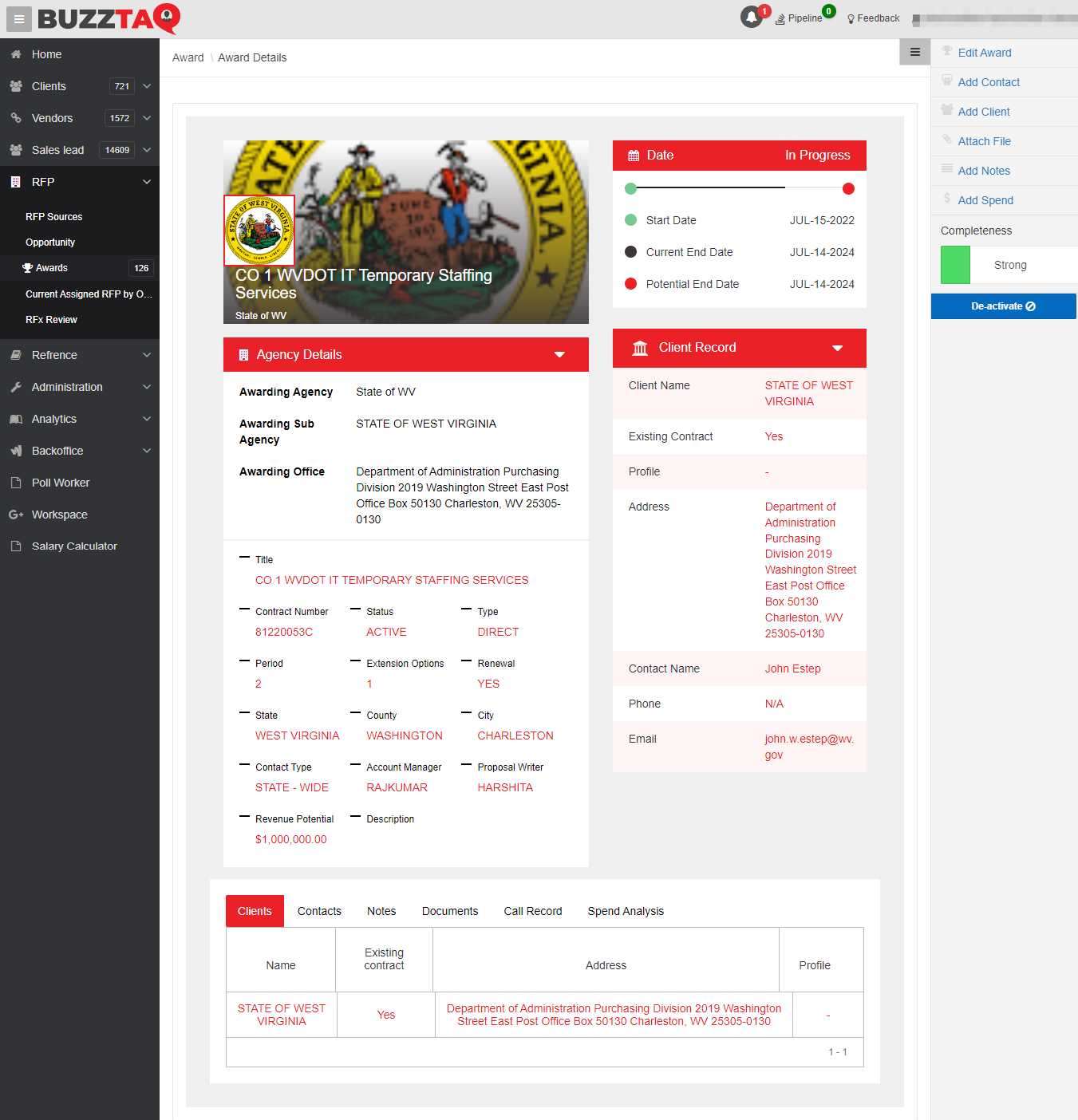Click the Workspace Google-plus icon
The height and width of the screenshot is (1120, 1078).
coord(16,515)
